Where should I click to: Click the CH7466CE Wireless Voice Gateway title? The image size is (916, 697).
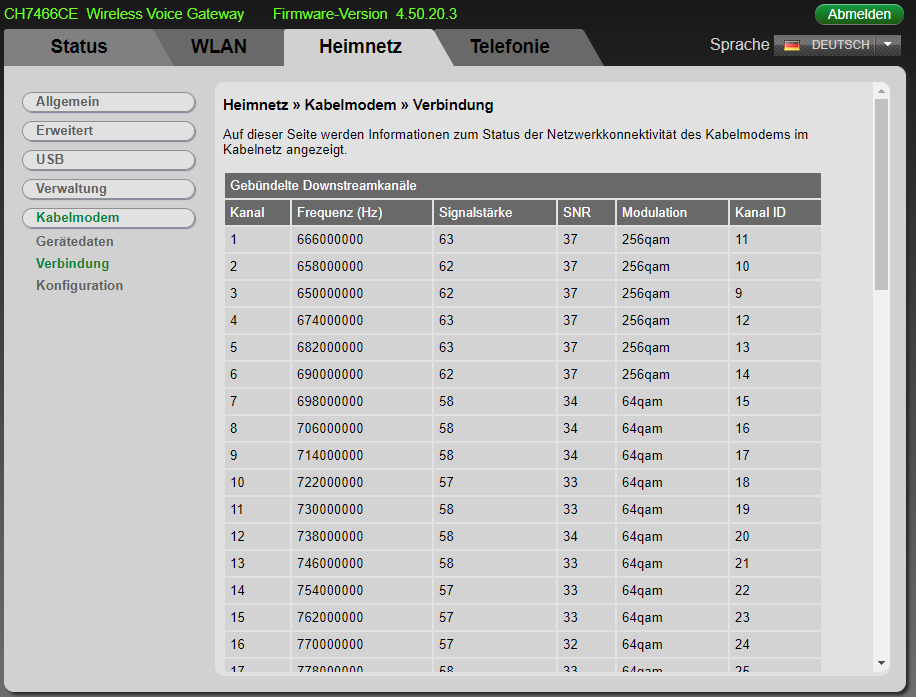click(124, 14)
